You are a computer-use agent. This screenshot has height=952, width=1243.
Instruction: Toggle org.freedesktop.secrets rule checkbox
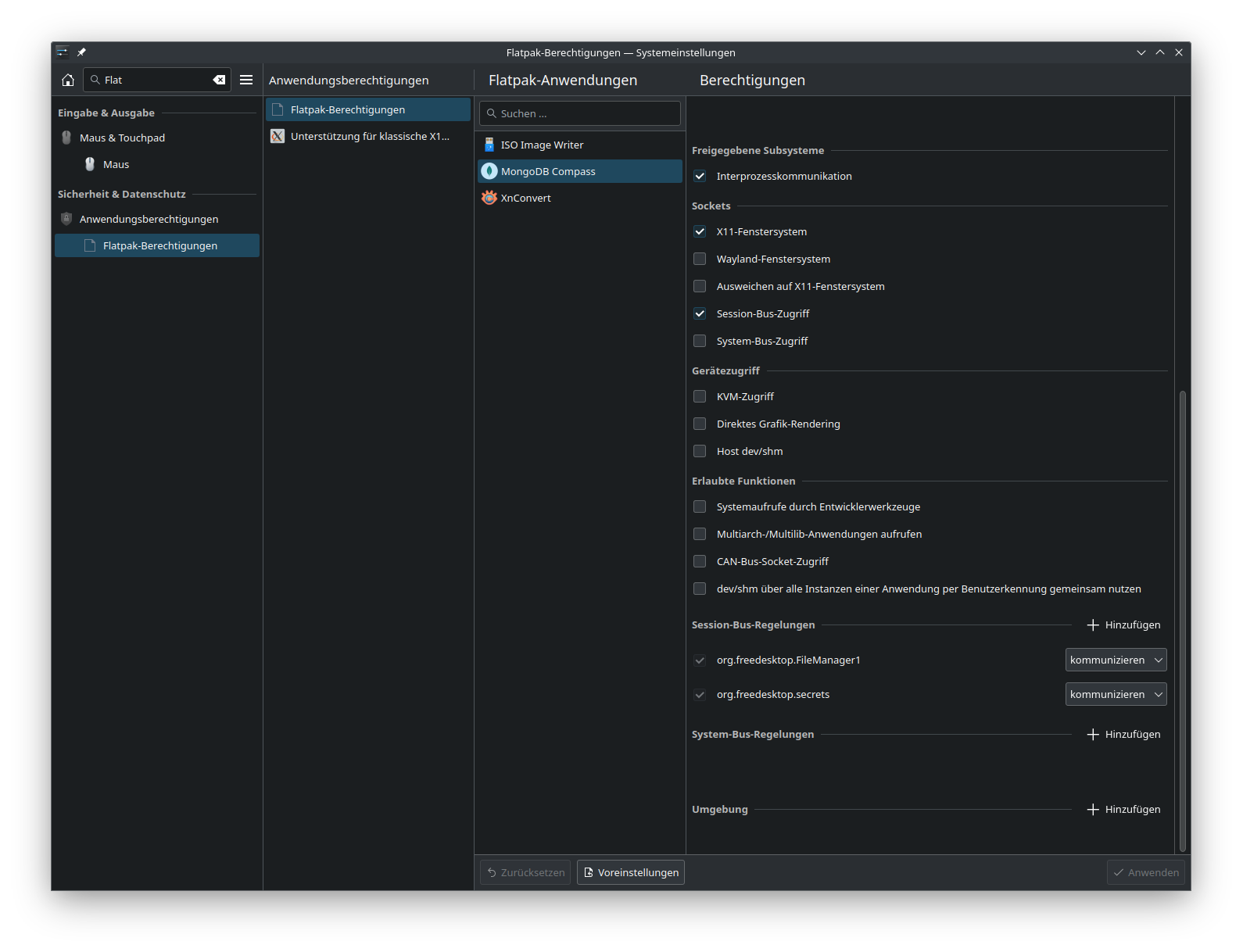[700, 694]
